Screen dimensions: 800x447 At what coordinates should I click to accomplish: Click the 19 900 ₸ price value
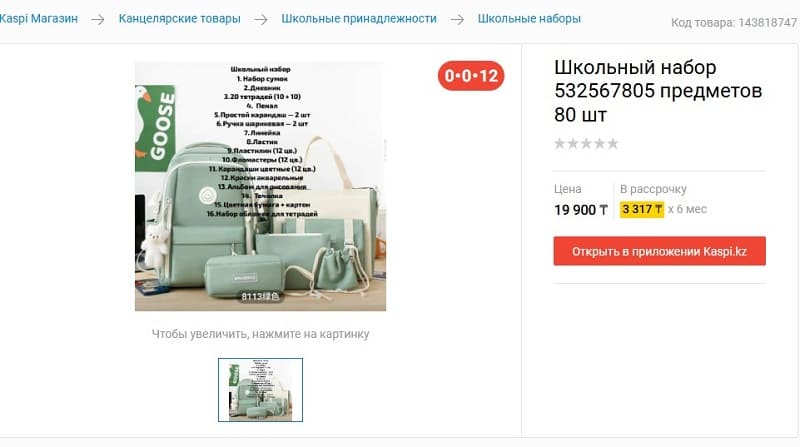pos(581,210)
